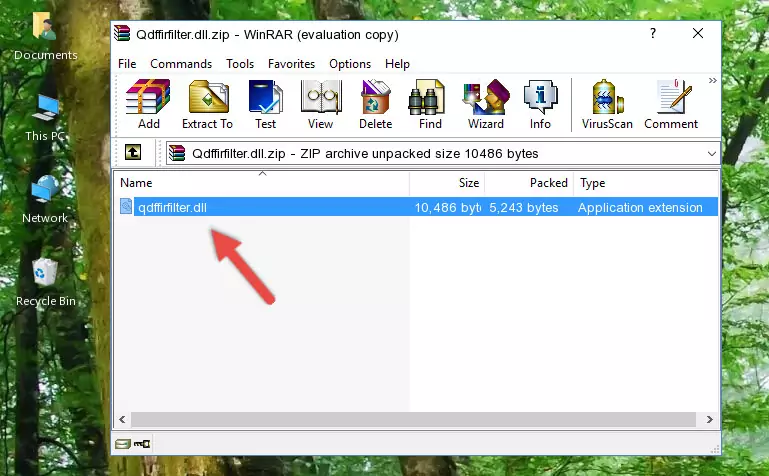769x476 pixels.
Task: Select the This PC desktop icon
Action: pos(45,118)
